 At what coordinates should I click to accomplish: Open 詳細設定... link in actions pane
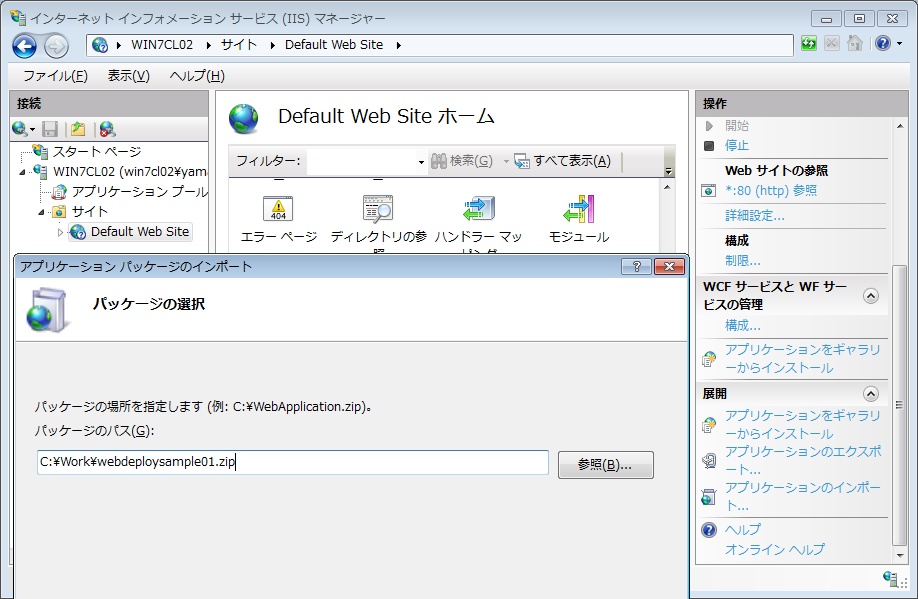755,215
